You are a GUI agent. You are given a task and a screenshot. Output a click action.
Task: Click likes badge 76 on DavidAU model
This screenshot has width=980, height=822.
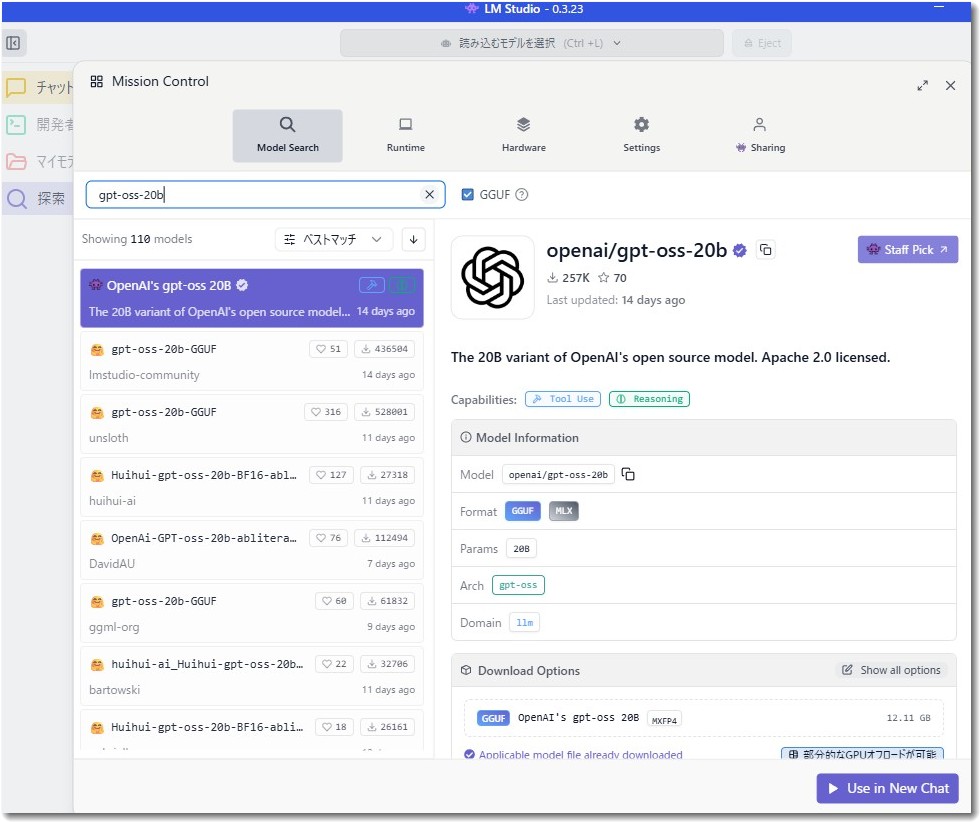click(329, 538)
